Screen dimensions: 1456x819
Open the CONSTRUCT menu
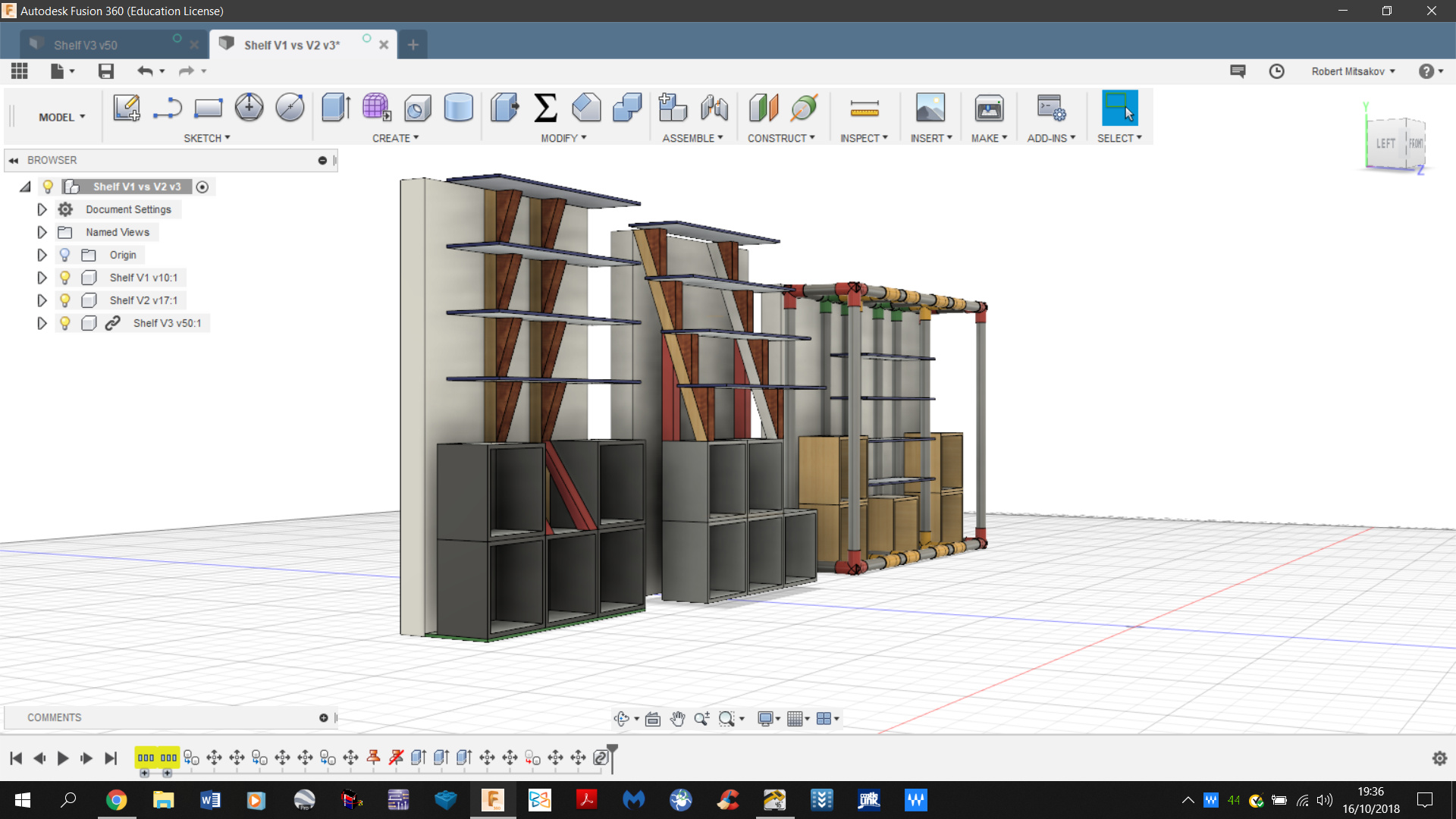point(781,138)
